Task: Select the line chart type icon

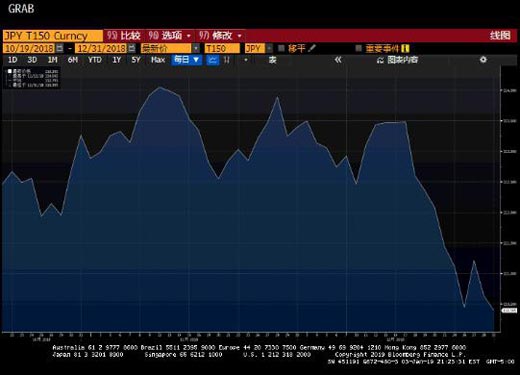Action: [x=213, y=60]
